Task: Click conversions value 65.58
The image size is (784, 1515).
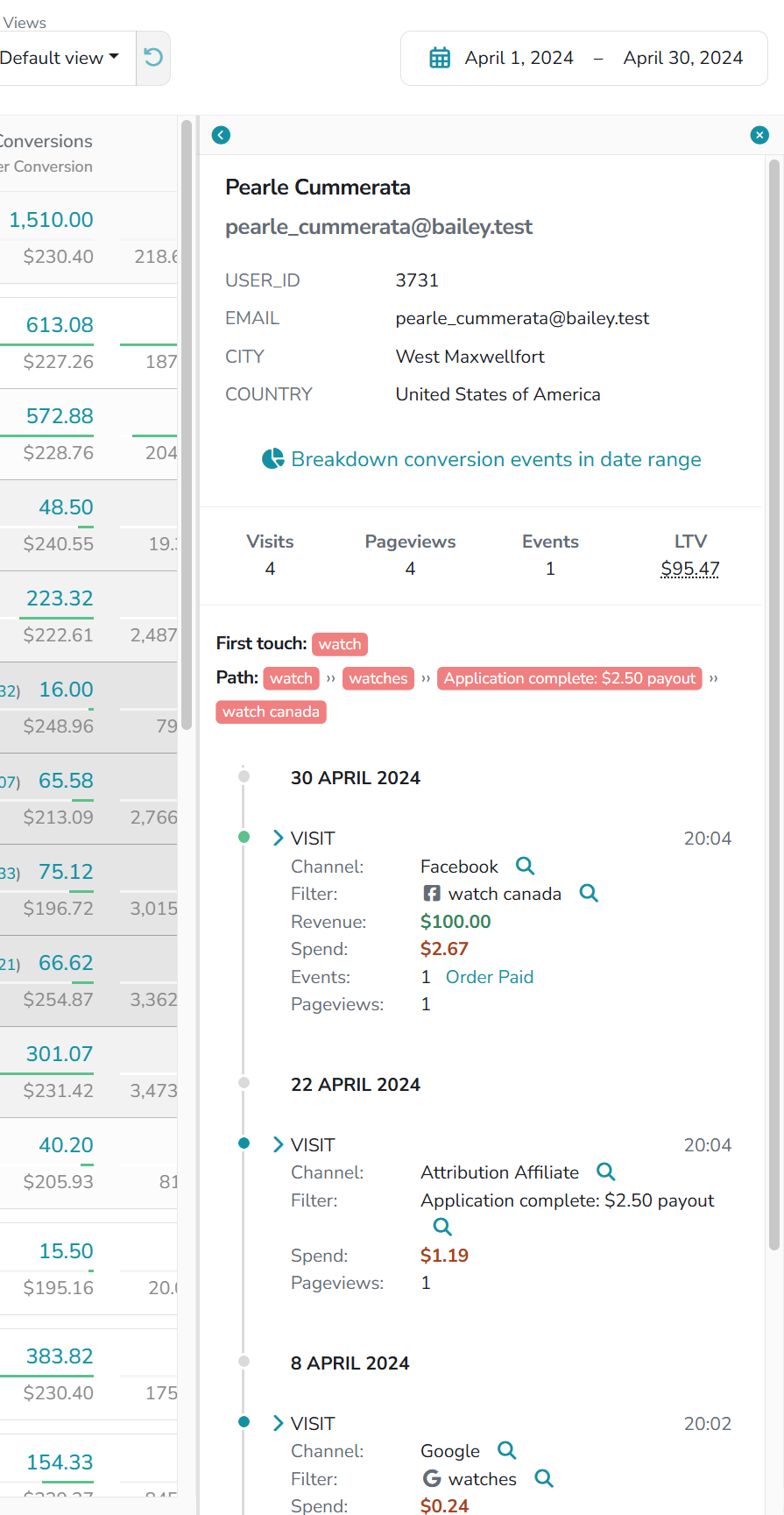Action: [66, 781]
